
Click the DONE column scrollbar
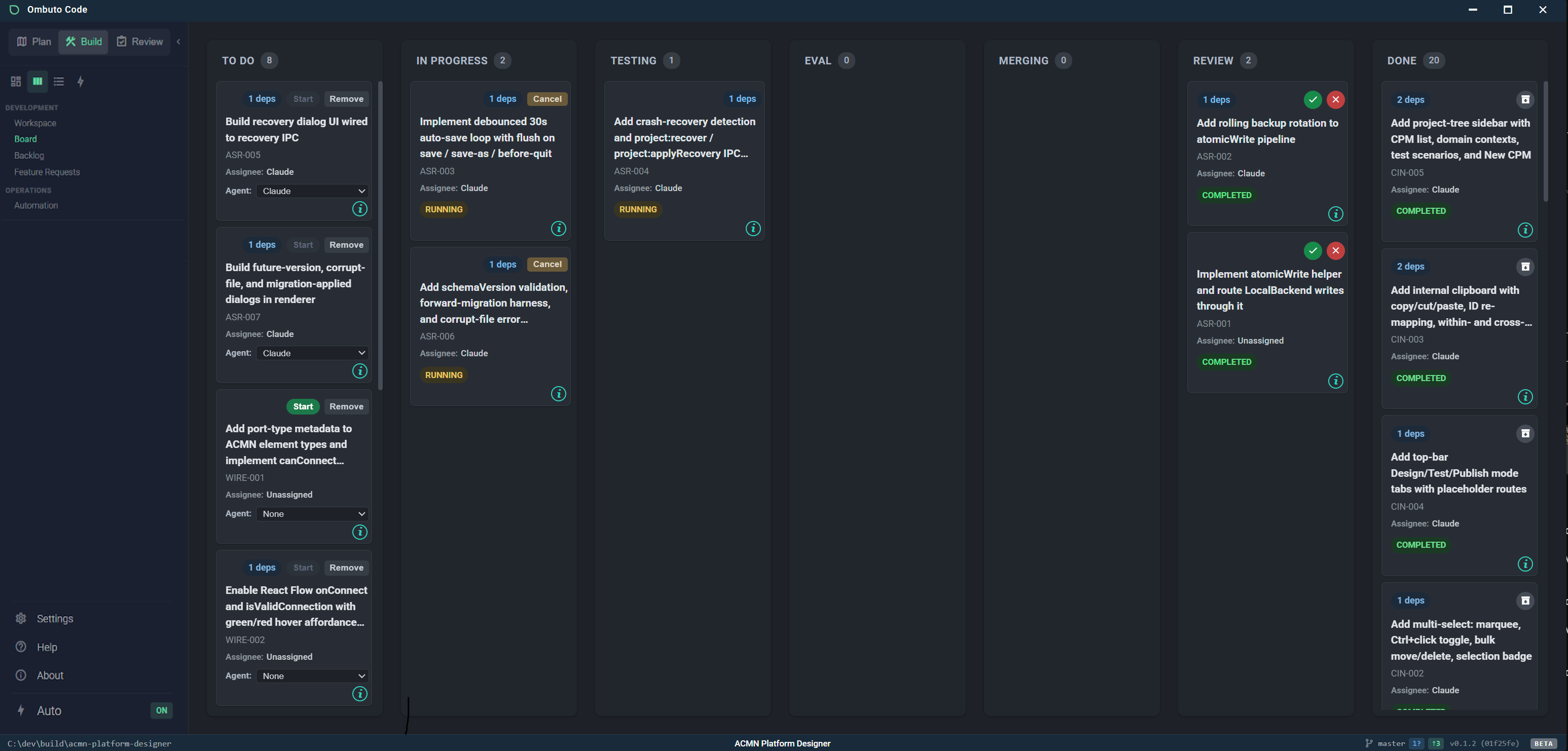[1546, 141]
